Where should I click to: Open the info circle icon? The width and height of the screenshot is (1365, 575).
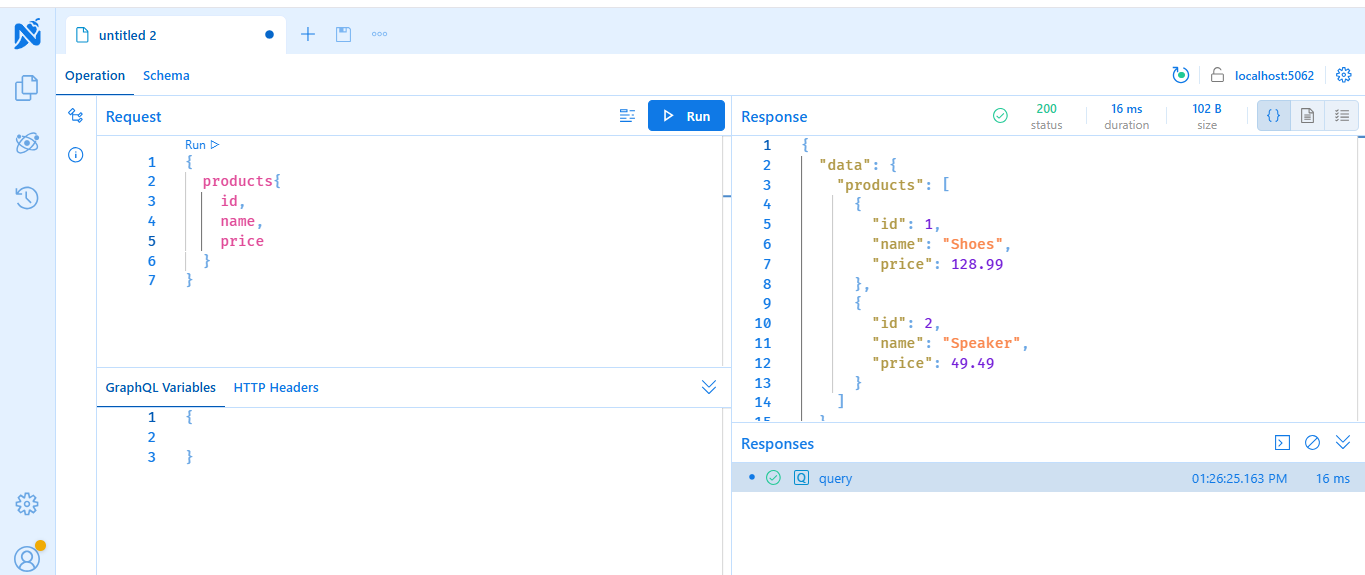click(76, 155)
